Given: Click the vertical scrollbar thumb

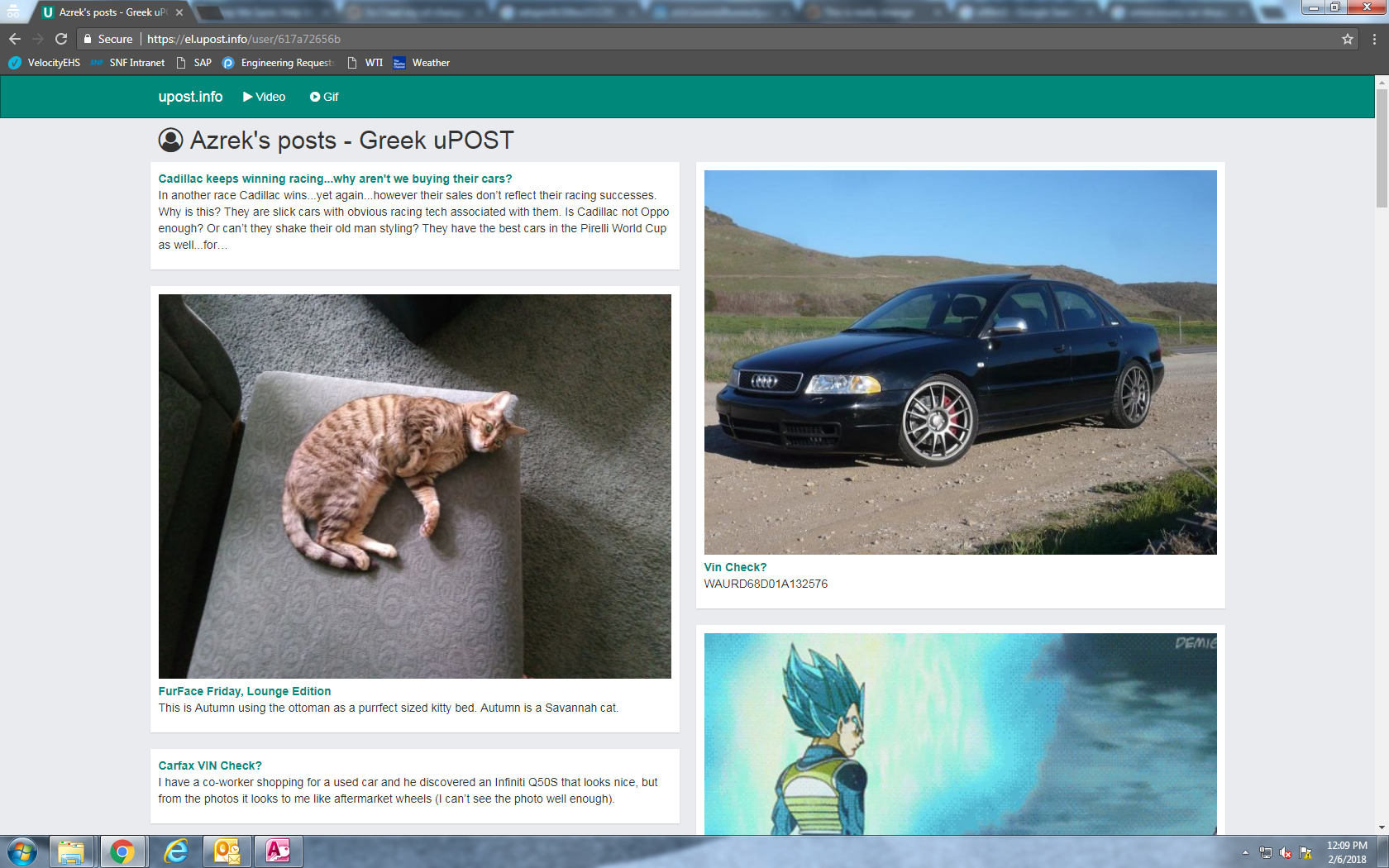Looking at the screenshot, I should pos(1382,149).
